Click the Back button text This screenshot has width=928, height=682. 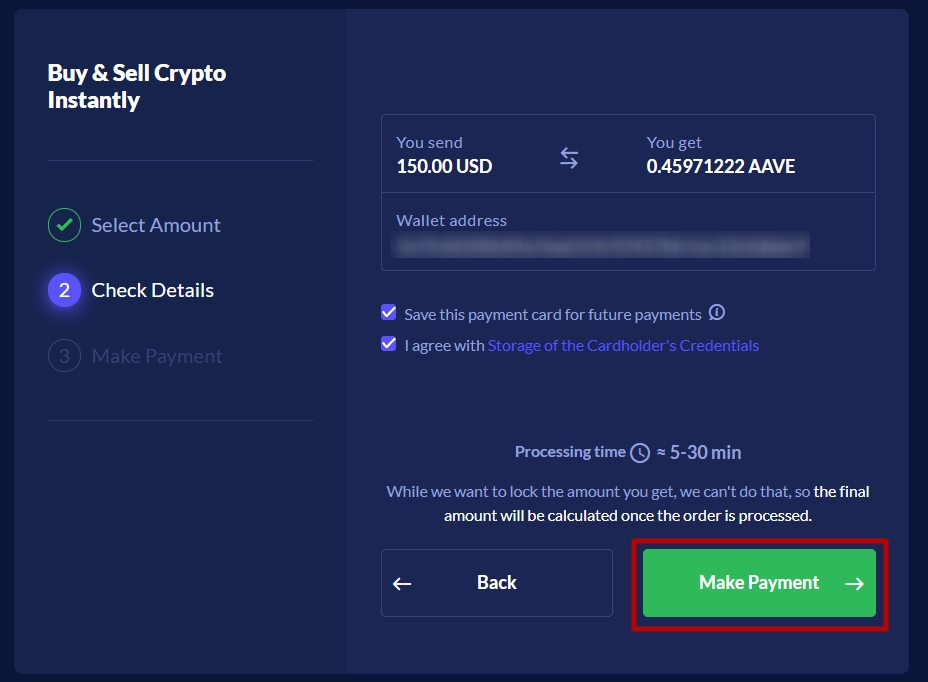[x=497, y=583]
